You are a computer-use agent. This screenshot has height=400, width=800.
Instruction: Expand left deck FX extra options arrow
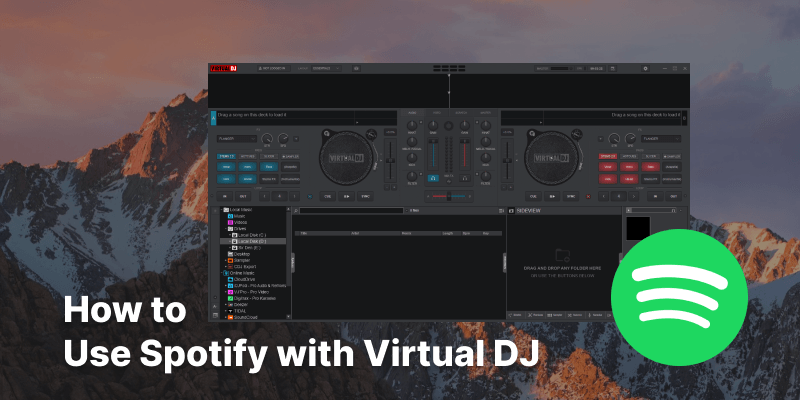[296, 139]
